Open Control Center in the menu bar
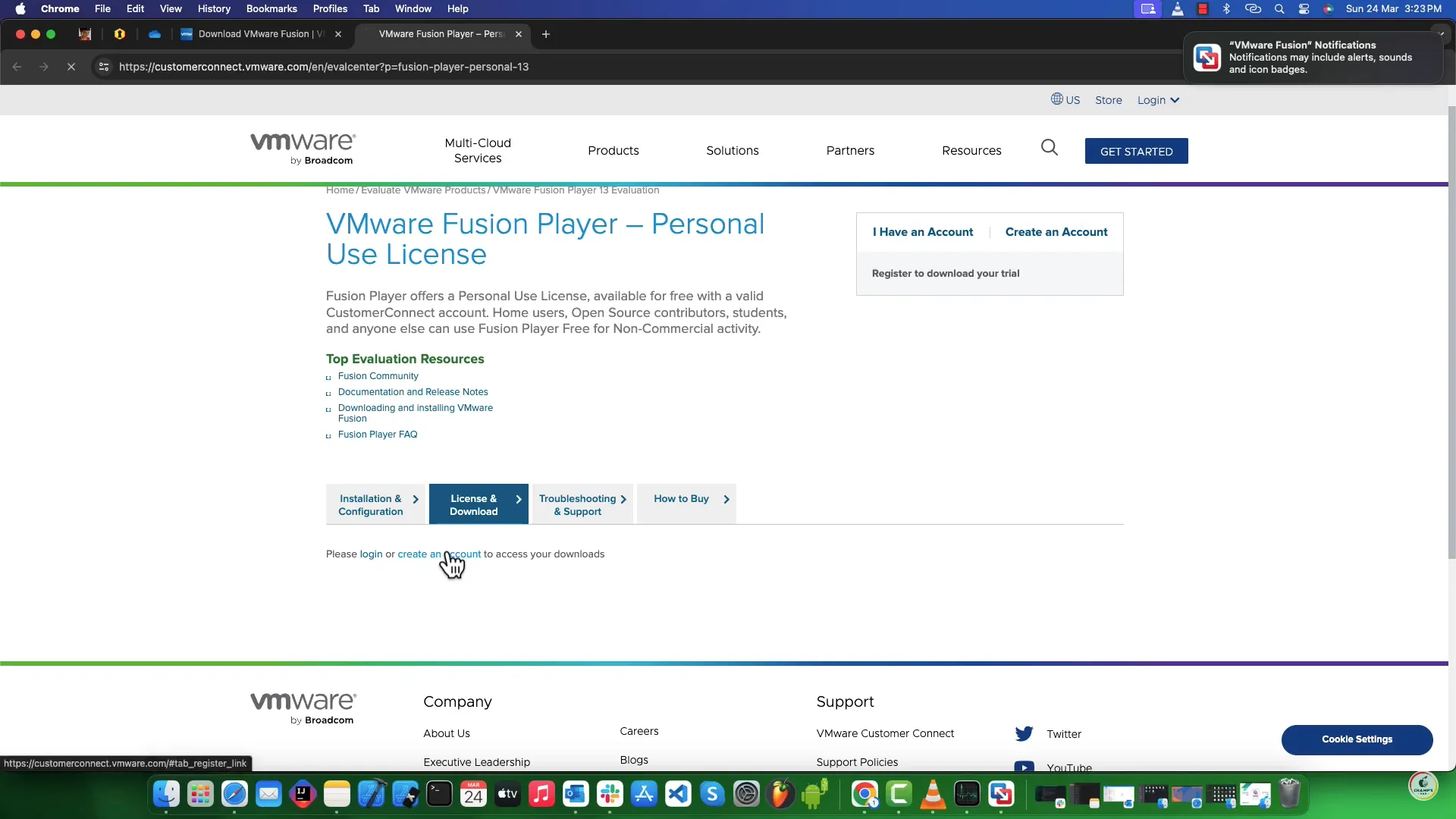1456x819 pixels. coord(1304,9)
